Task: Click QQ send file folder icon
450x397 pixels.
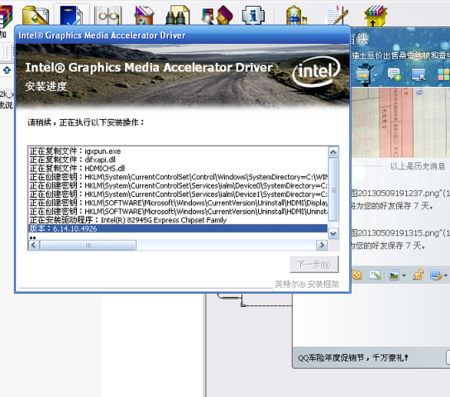Action: [364, 75]
